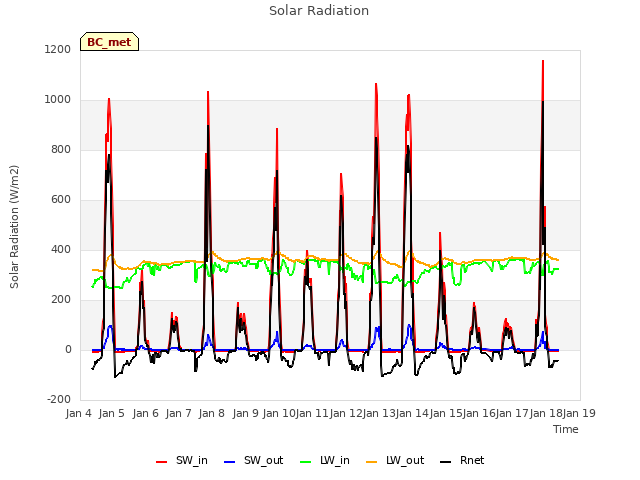Click the Jan 18 x-axis label
Image resolution: width=640 pixels, height=480 pixels.
[546, 413]
